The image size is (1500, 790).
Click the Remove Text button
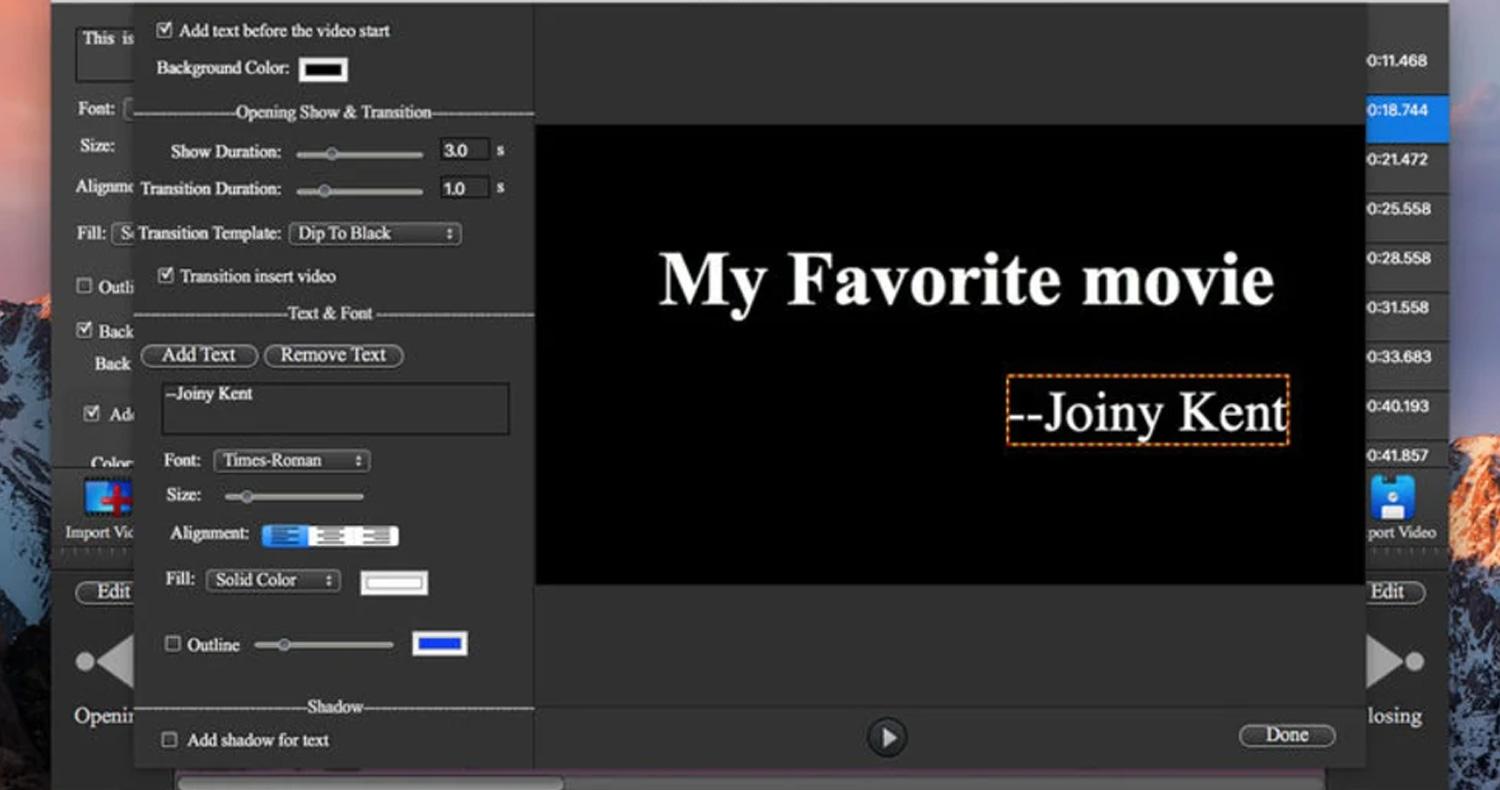click(333, 355)
